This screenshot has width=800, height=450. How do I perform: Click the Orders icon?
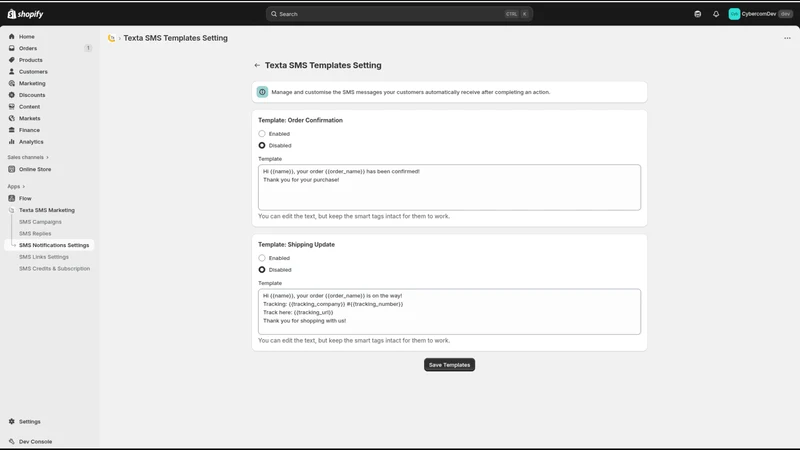[12, 48]
